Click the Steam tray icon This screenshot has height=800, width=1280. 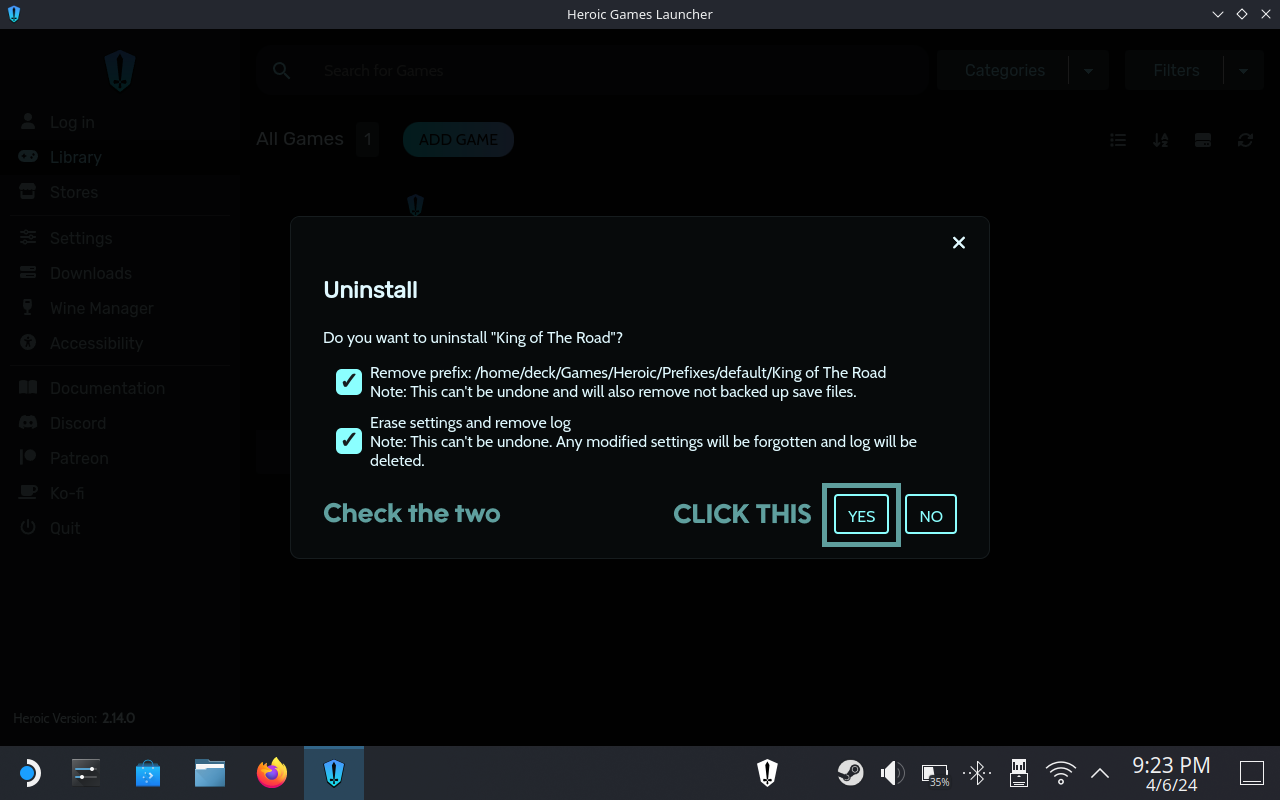point(850,773)
